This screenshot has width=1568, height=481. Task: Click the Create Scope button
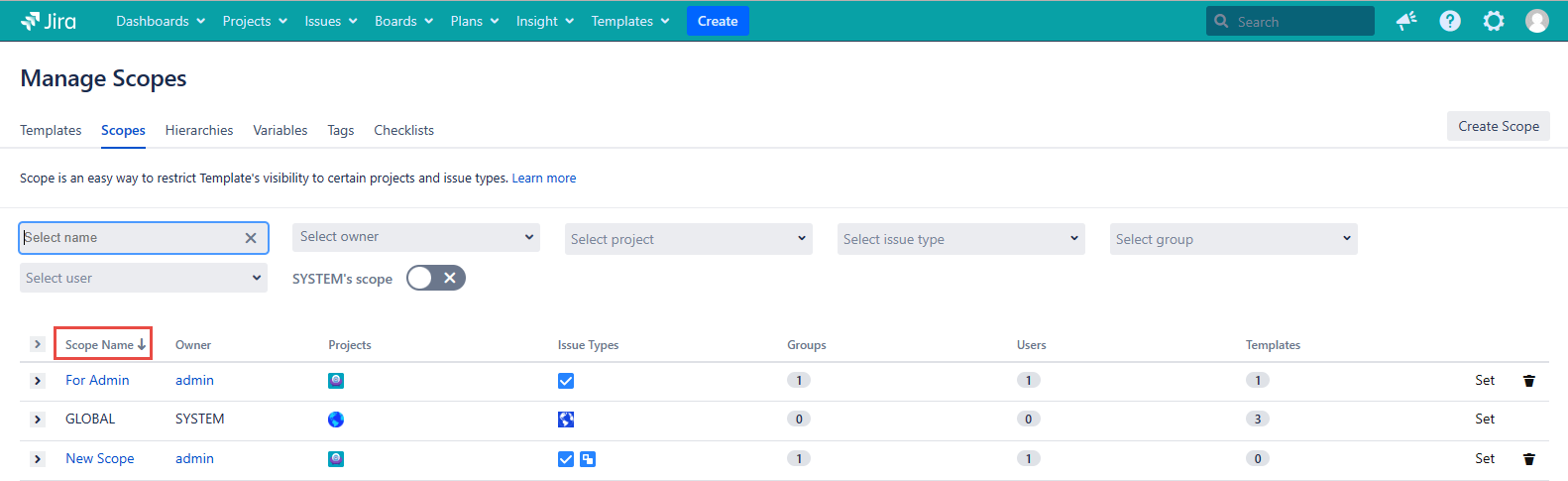(1498, 126)
